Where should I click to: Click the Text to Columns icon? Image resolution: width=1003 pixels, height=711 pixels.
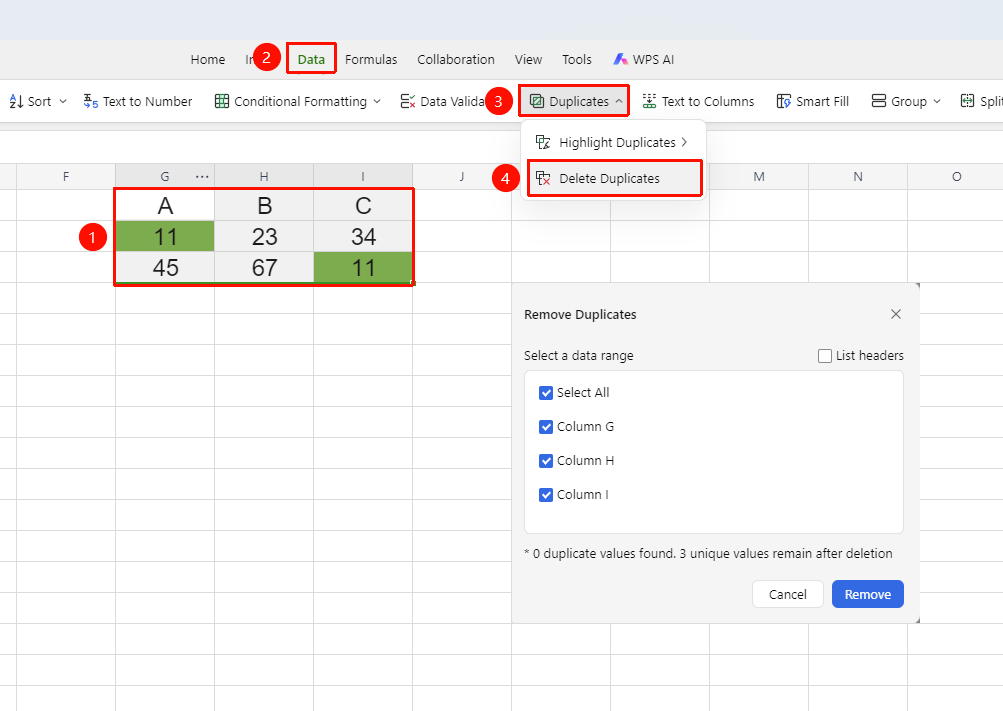(649, 101)
